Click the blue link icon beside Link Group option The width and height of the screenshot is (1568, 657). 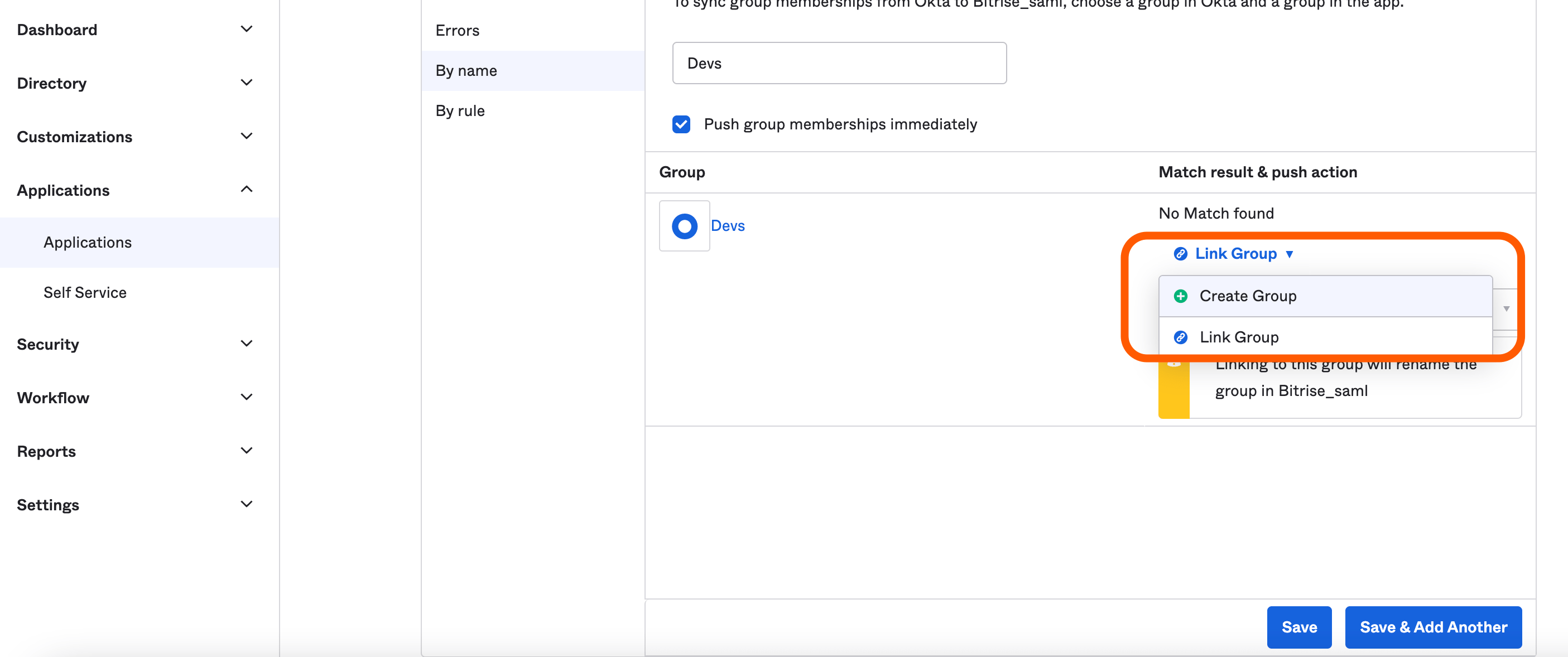click(1180, 337)
